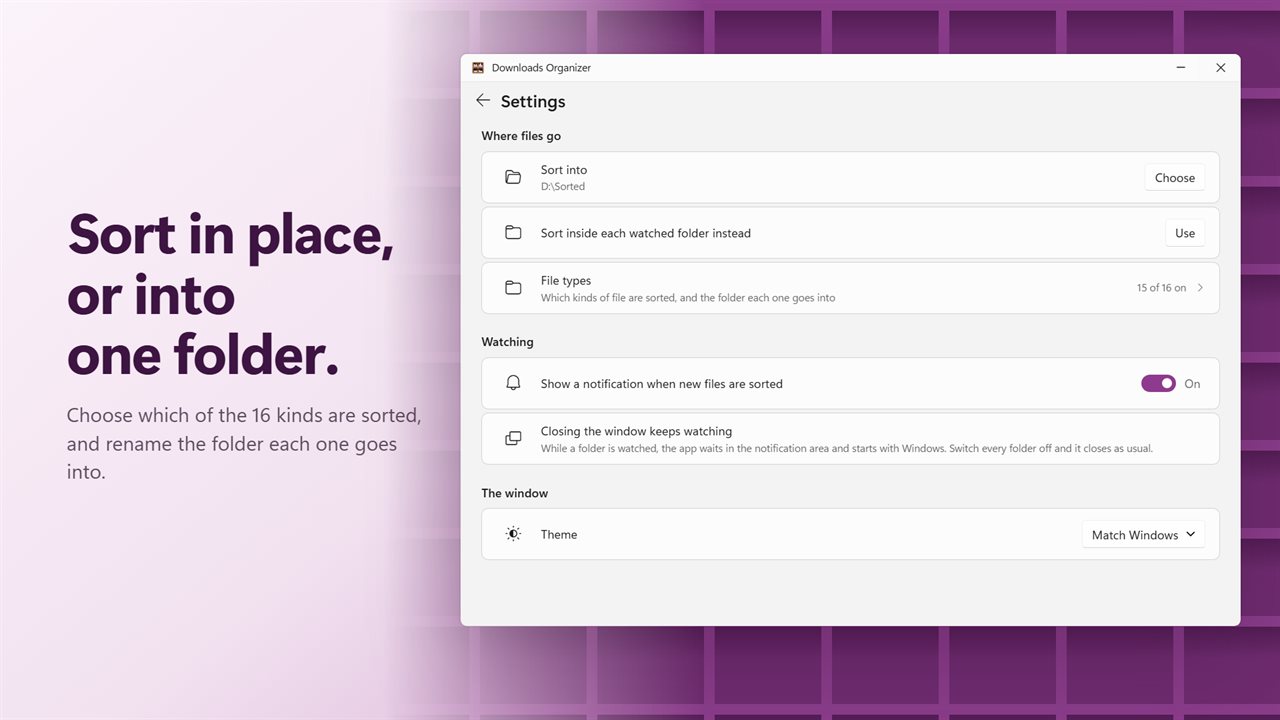Turn off the sorted-files notification switch
Screen dimensions: 1280x720
1158,383
